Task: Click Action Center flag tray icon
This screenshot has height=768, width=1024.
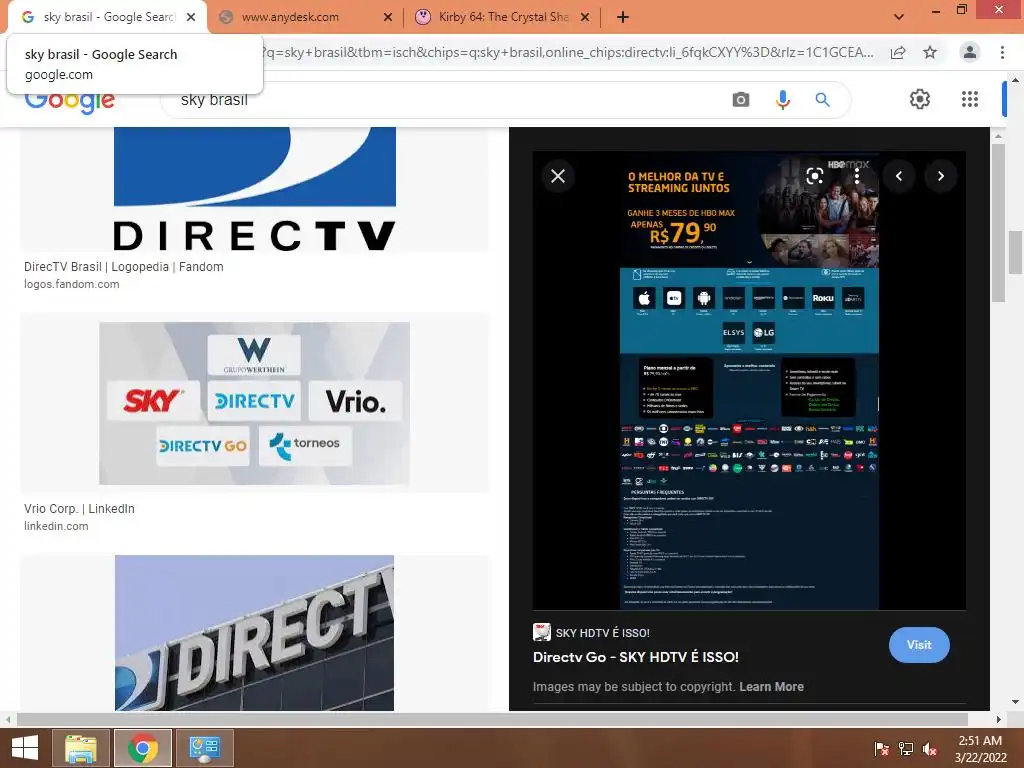Action: [881, 749]
